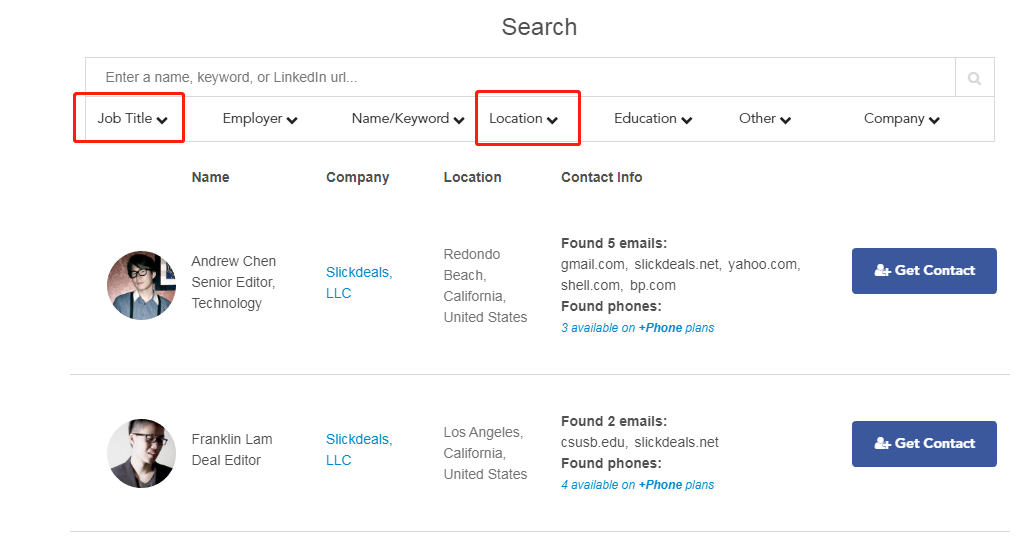The image size is (1034, 537).
Task: Open the Other filter dropdown
Action: (765, 119)
